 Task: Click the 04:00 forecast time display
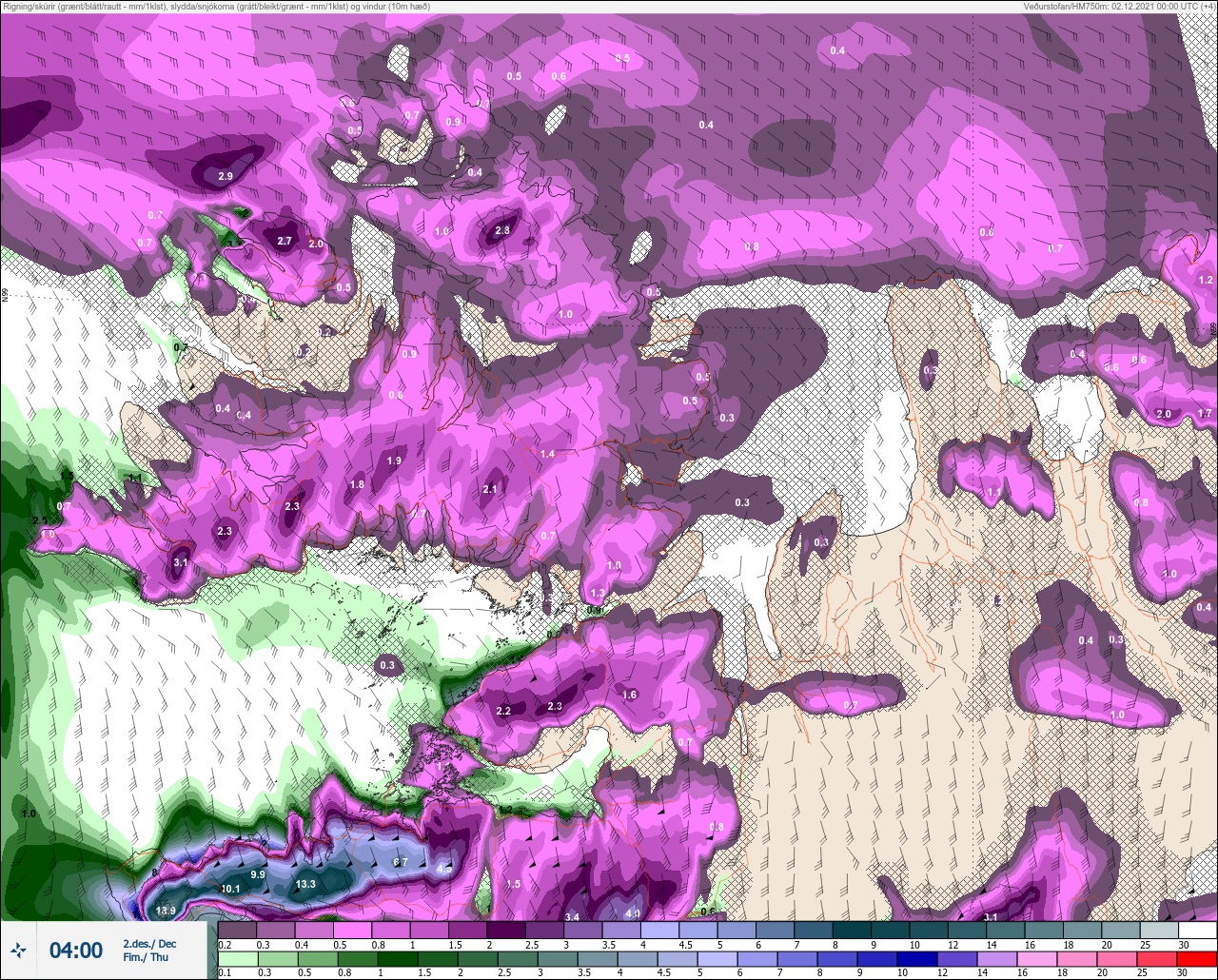coord(76,950)
